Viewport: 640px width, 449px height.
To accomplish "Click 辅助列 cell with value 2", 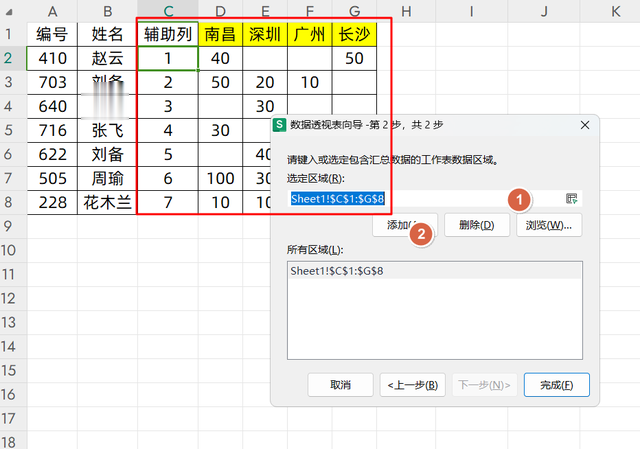I will (168, 82).
